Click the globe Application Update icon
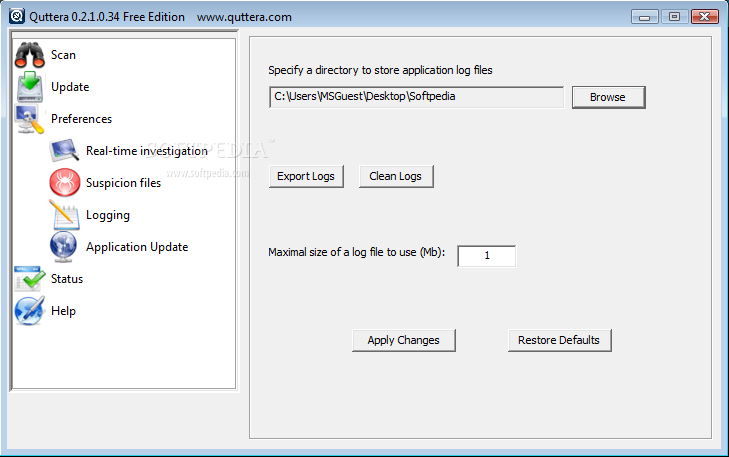Screen dimensions: 729x457 coord(64,246)
